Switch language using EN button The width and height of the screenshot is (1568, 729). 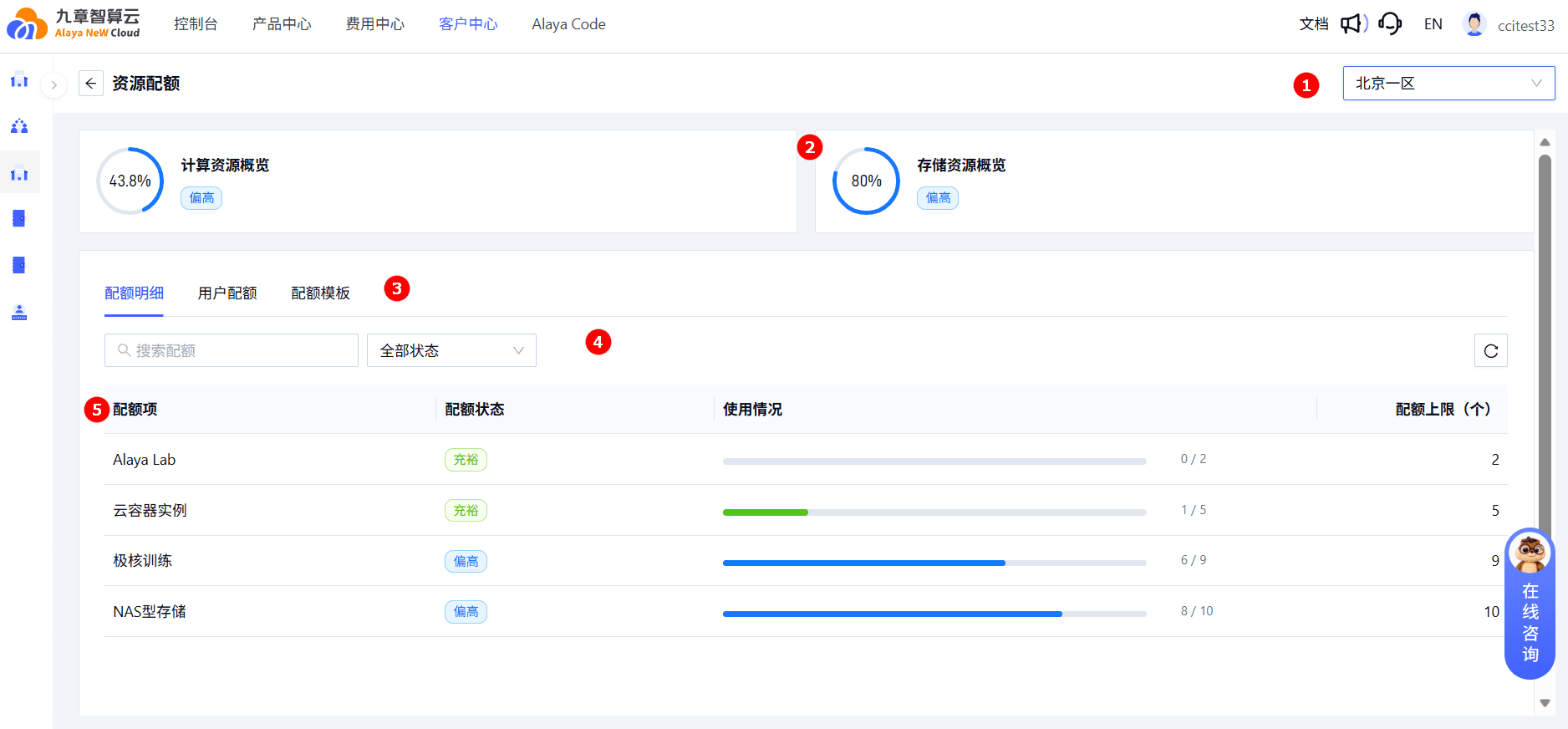[1433, 24]
